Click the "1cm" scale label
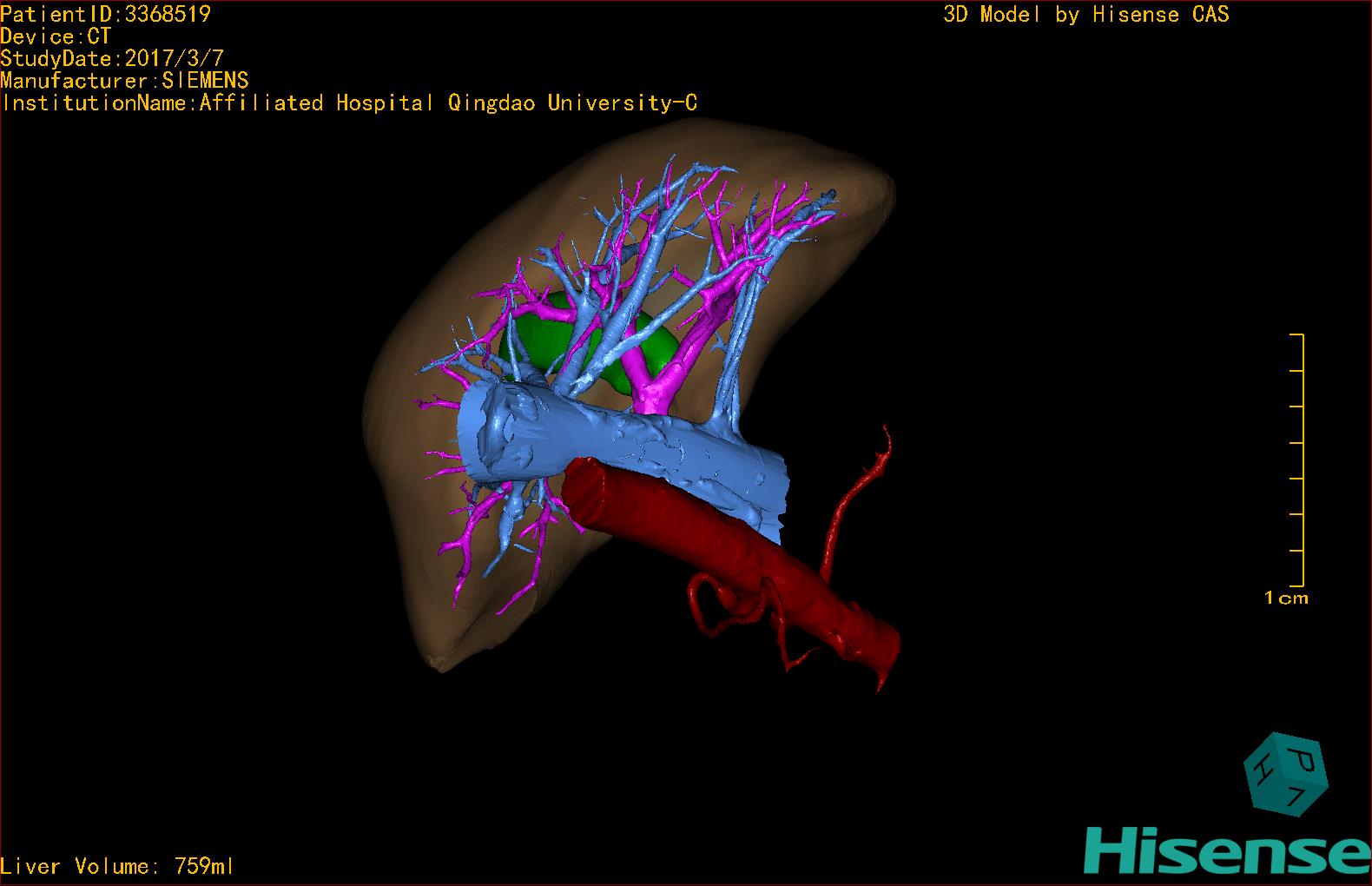Image resolution: width=1372 pixels, height=886 pixels. coord(1286,598)
